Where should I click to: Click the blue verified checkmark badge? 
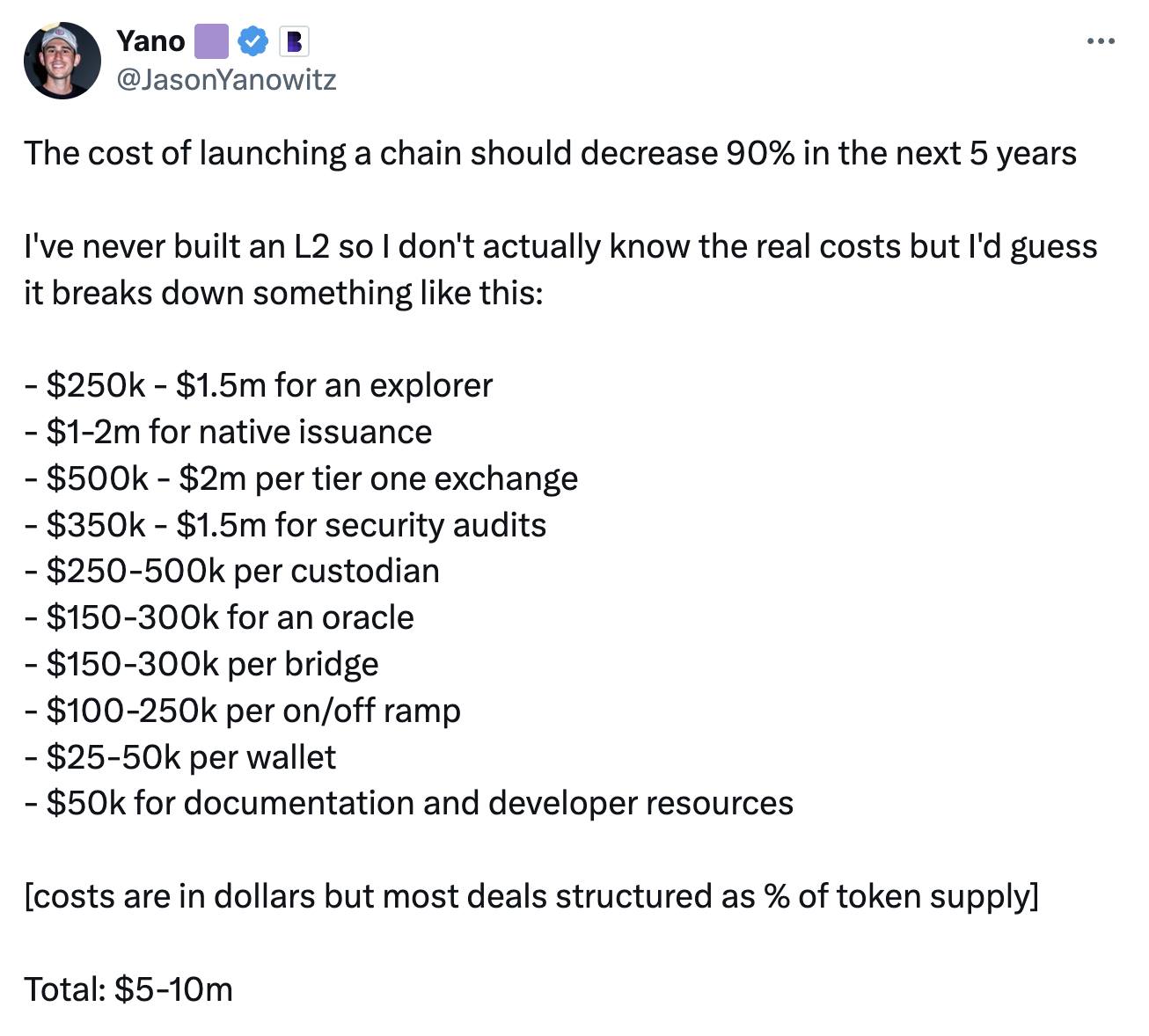coord(255,40)
